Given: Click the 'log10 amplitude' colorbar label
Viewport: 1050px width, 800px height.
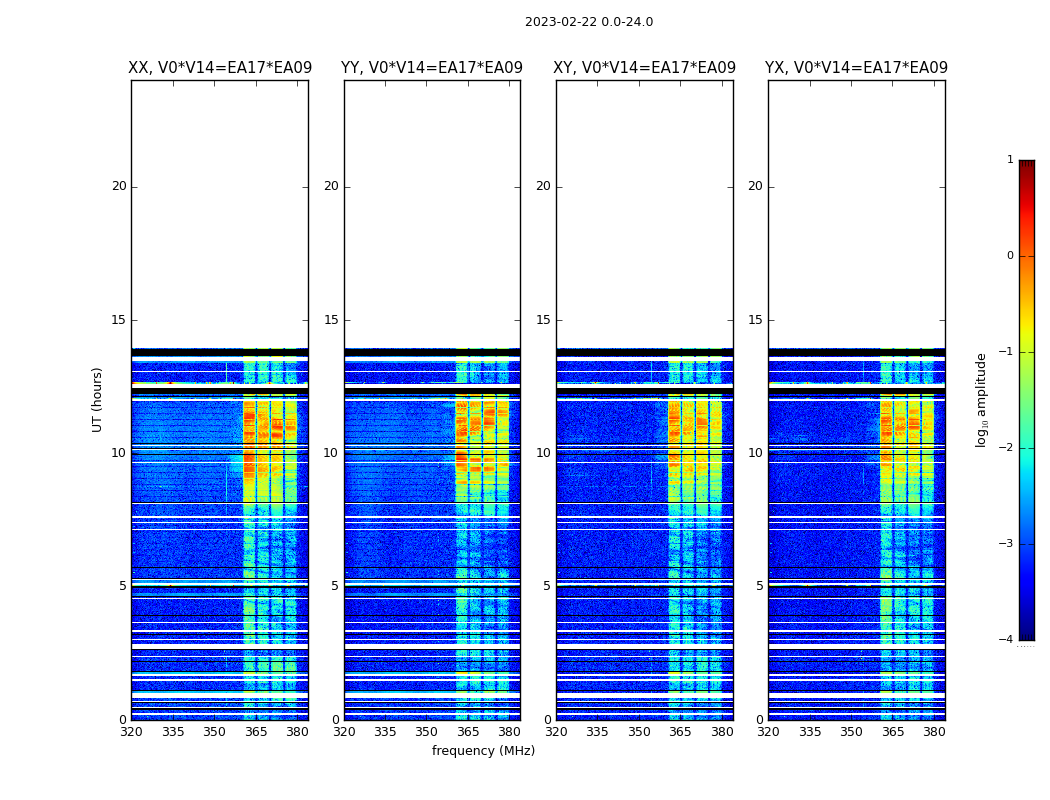Looking at the screenshot, I should click(x=981, y=399).
